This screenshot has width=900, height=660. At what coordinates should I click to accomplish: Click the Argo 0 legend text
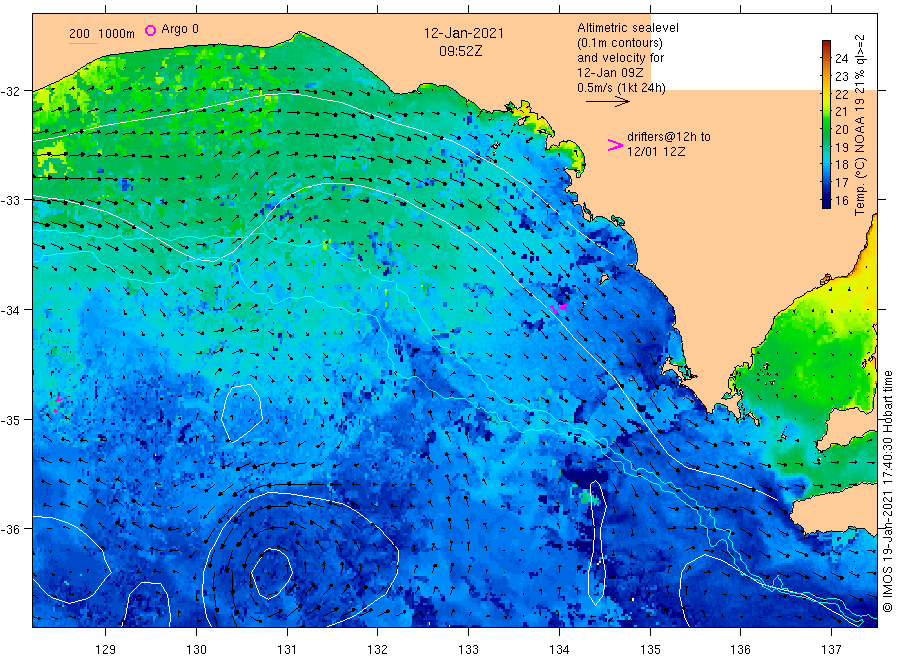pos(180,29)
